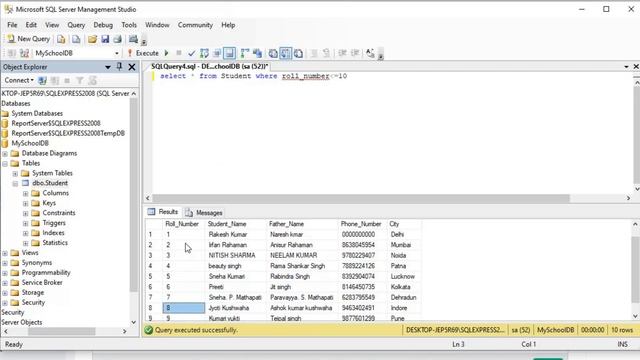Open the Tools menu
Viewport: 640px width, 360px height.
(129, 25)
